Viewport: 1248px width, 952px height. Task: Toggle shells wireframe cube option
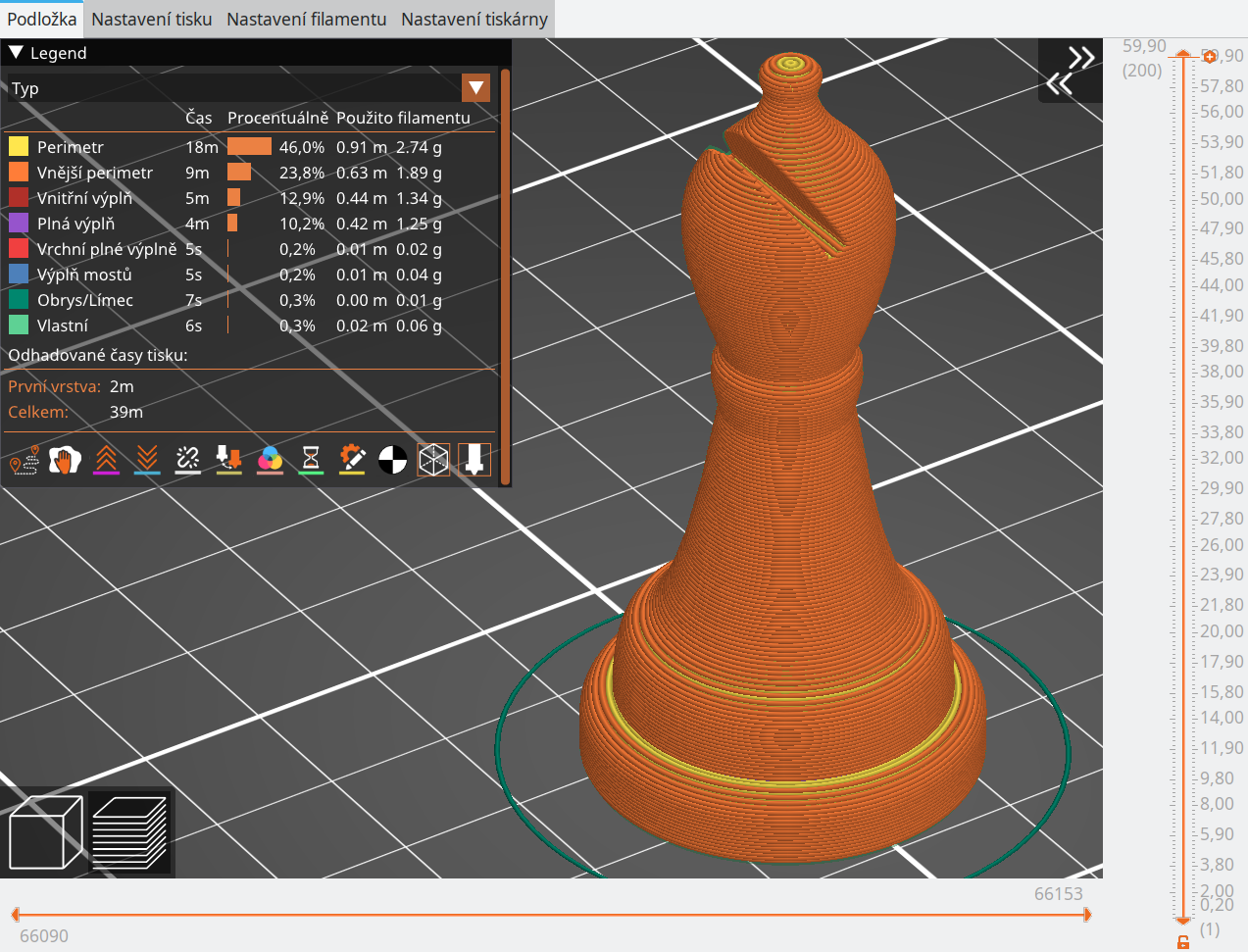click(x=433, y=459)
